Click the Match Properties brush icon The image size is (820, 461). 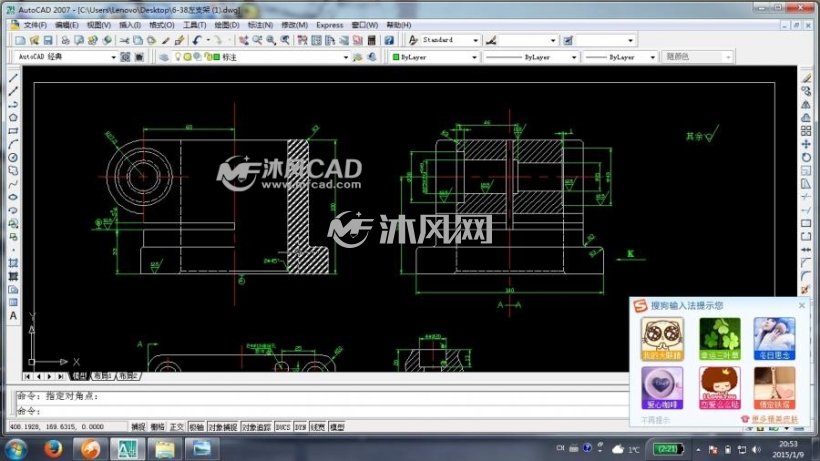click(x=165, y=40)
